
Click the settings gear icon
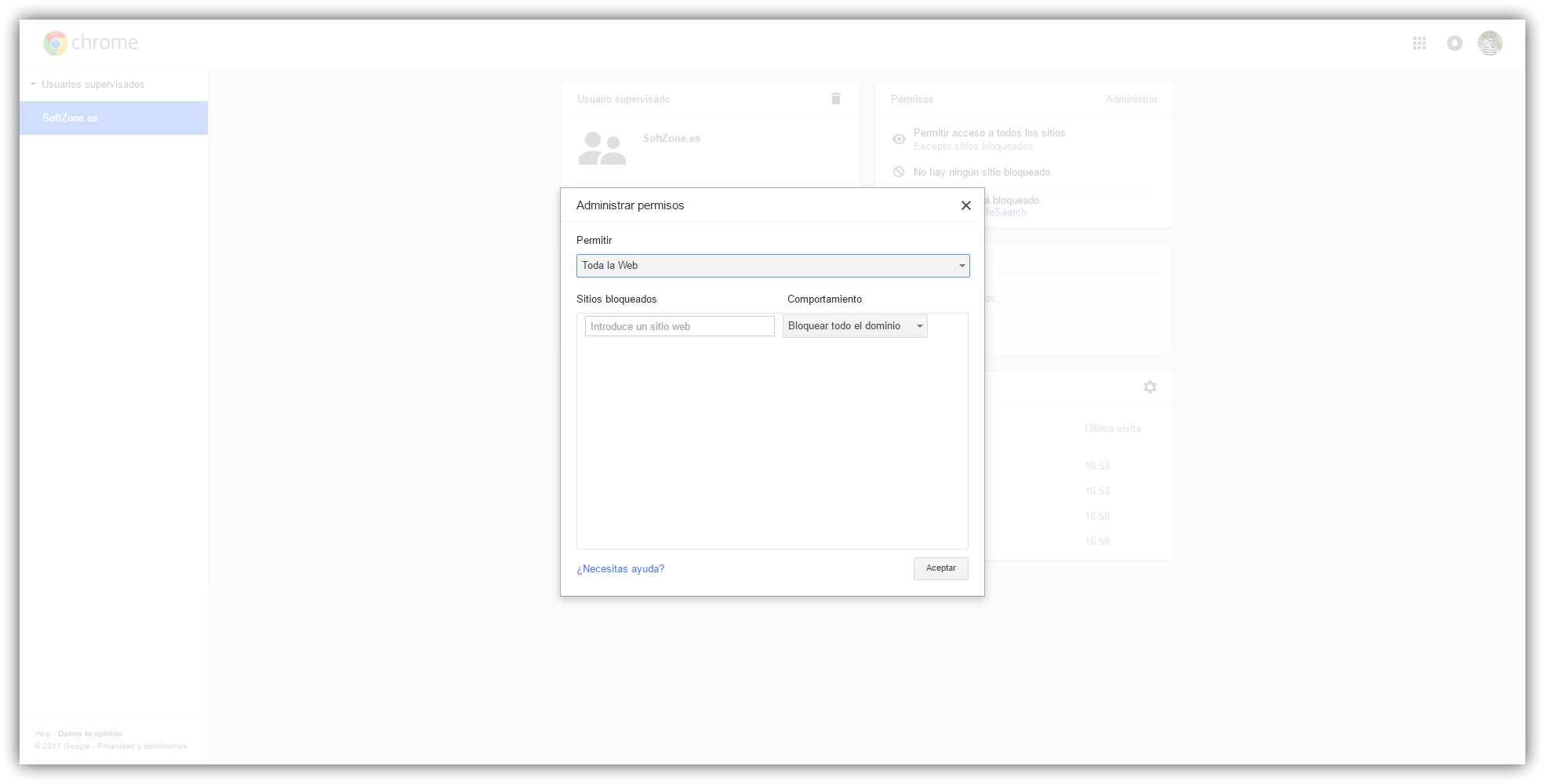1150,387
